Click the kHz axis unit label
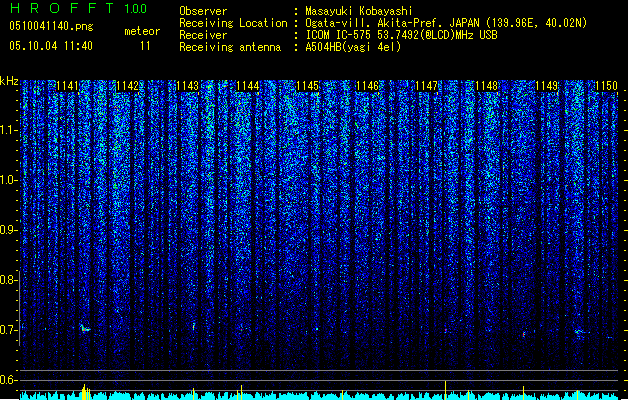This screenshot has width=629, height=400. coord(9,81)
